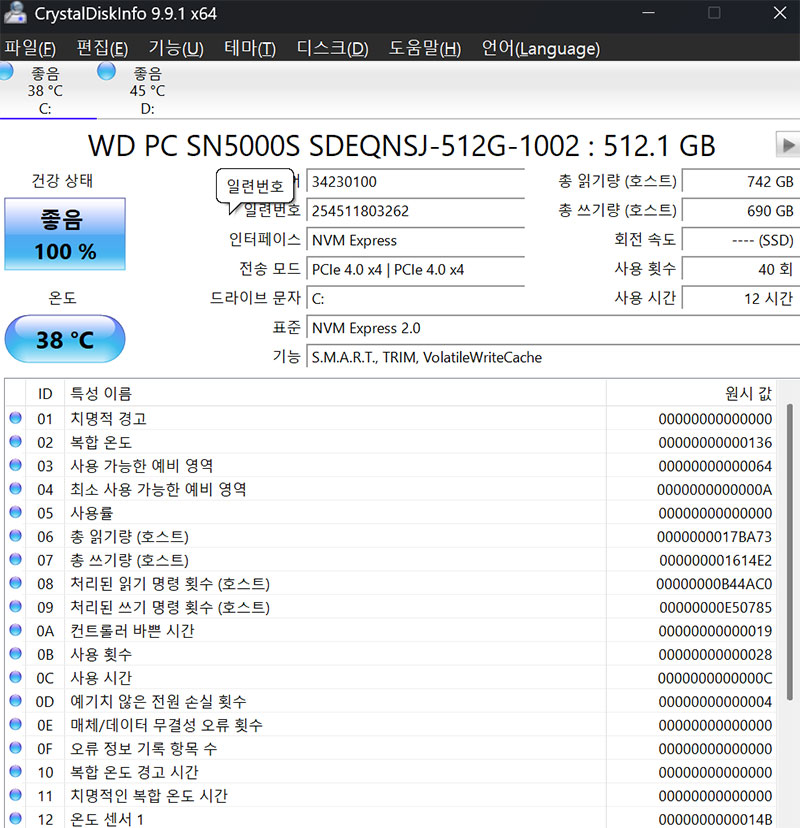Click the total host reads value 742 GB
Viewport: 800px width, 828px height.
pos(741,182)
